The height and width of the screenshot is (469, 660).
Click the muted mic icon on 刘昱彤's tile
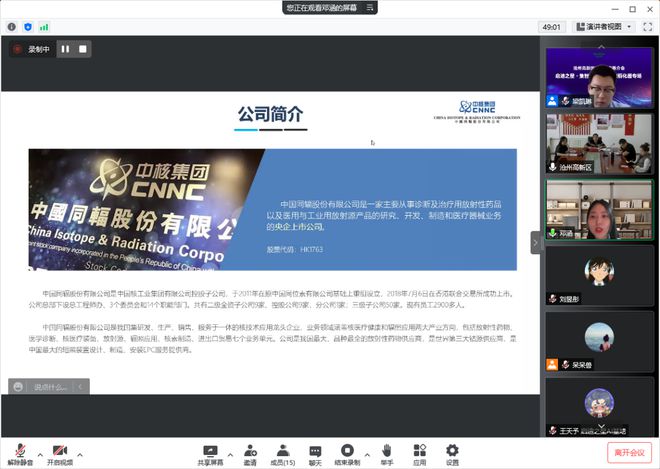(553, 299)
